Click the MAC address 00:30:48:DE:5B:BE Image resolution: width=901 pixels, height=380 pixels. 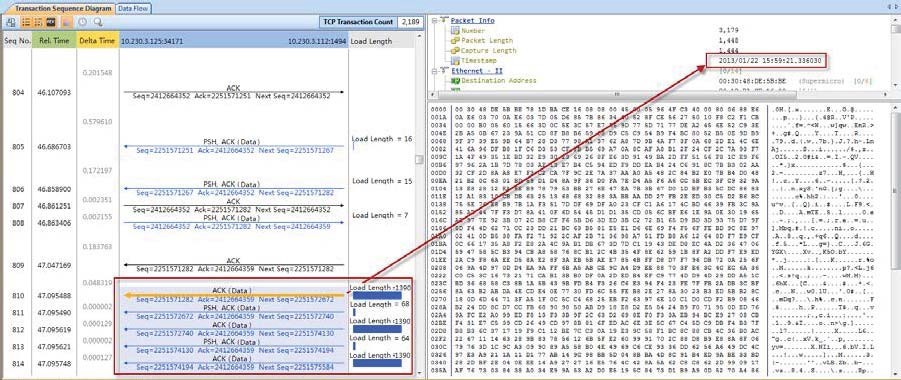tap(752, 80)
